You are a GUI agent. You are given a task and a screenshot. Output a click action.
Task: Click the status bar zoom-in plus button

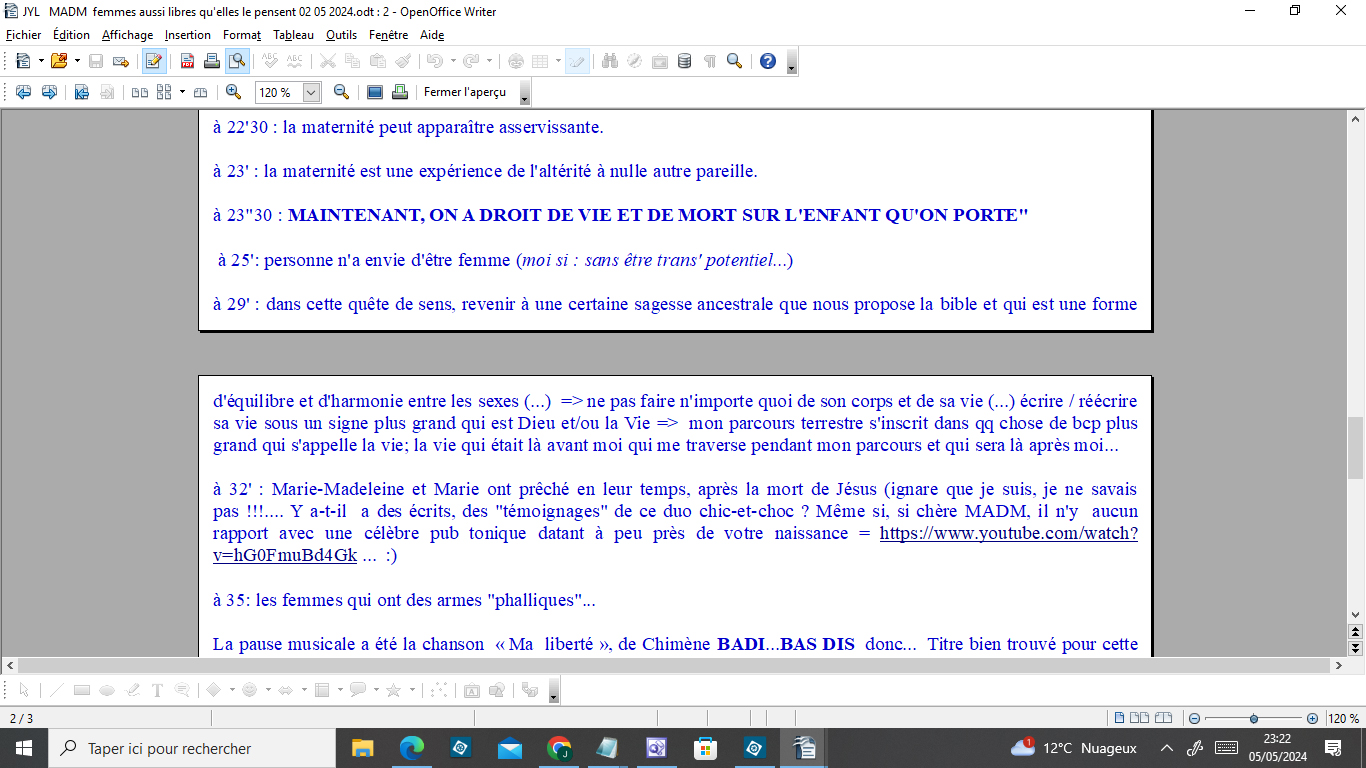coord(1312,718)
